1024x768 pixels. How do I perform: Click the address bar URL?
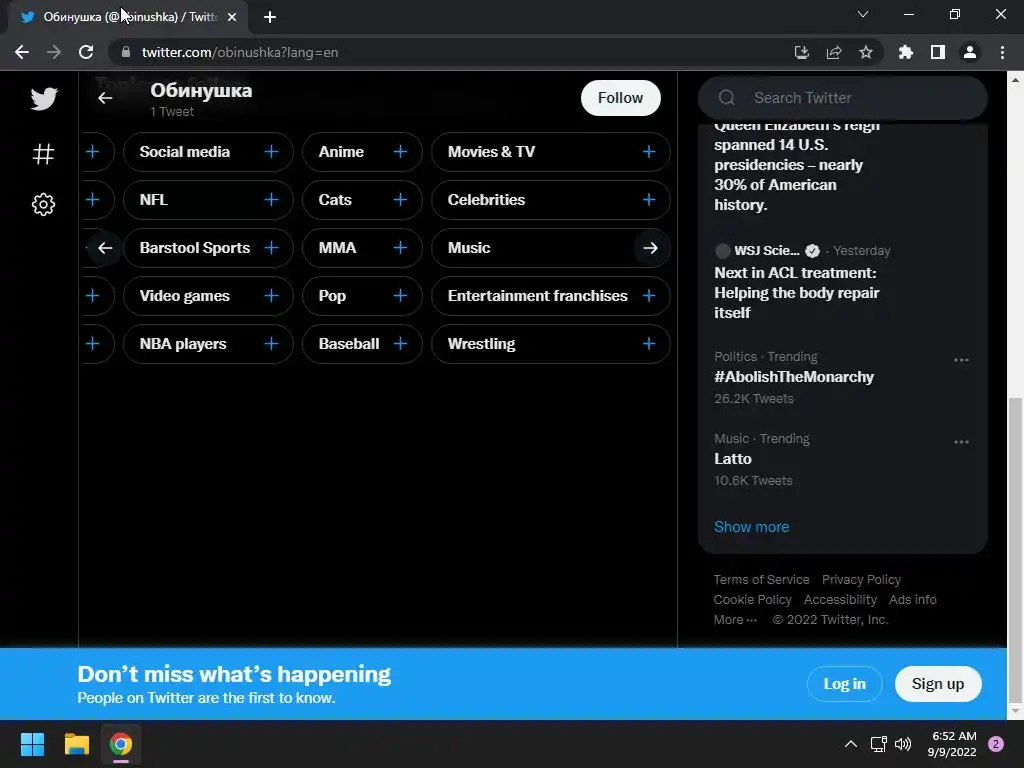click(240, 52)
